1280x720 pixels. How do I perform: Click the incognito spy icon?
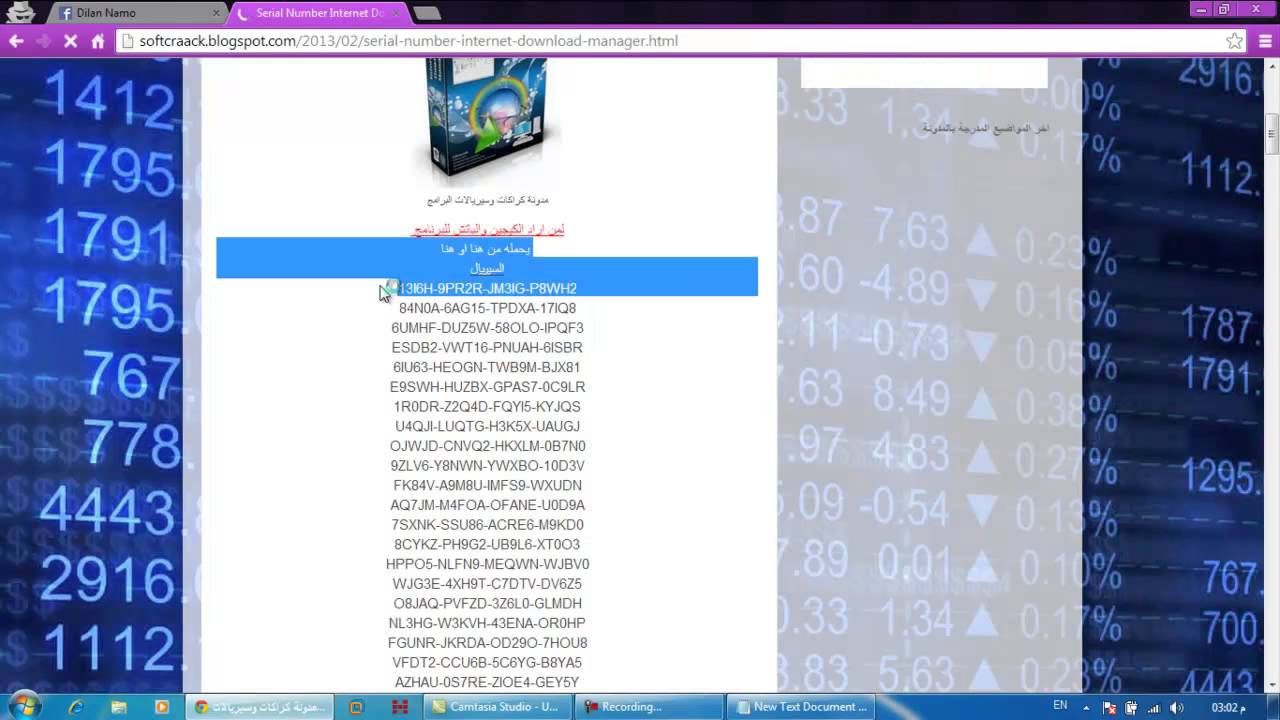(x=20, y=12)
